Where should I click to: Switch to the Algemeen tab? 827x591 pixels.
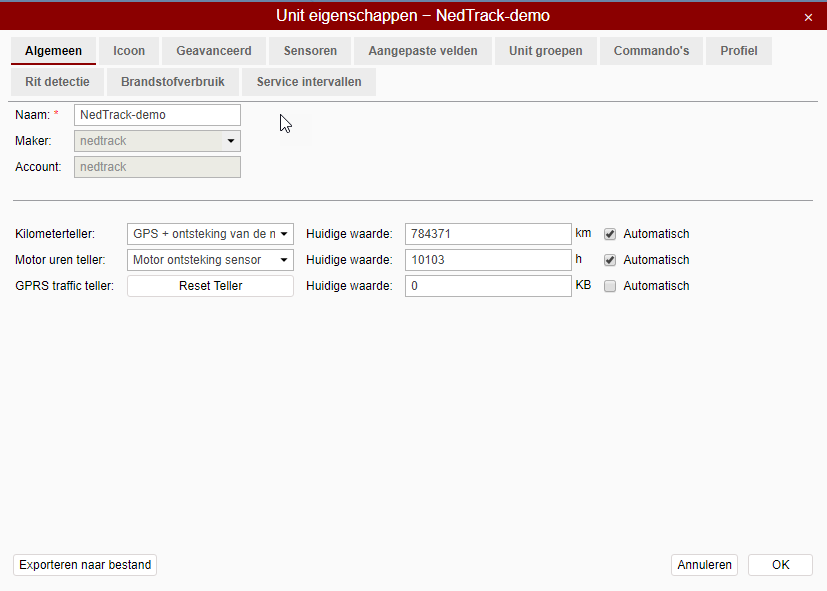[53, 51]
